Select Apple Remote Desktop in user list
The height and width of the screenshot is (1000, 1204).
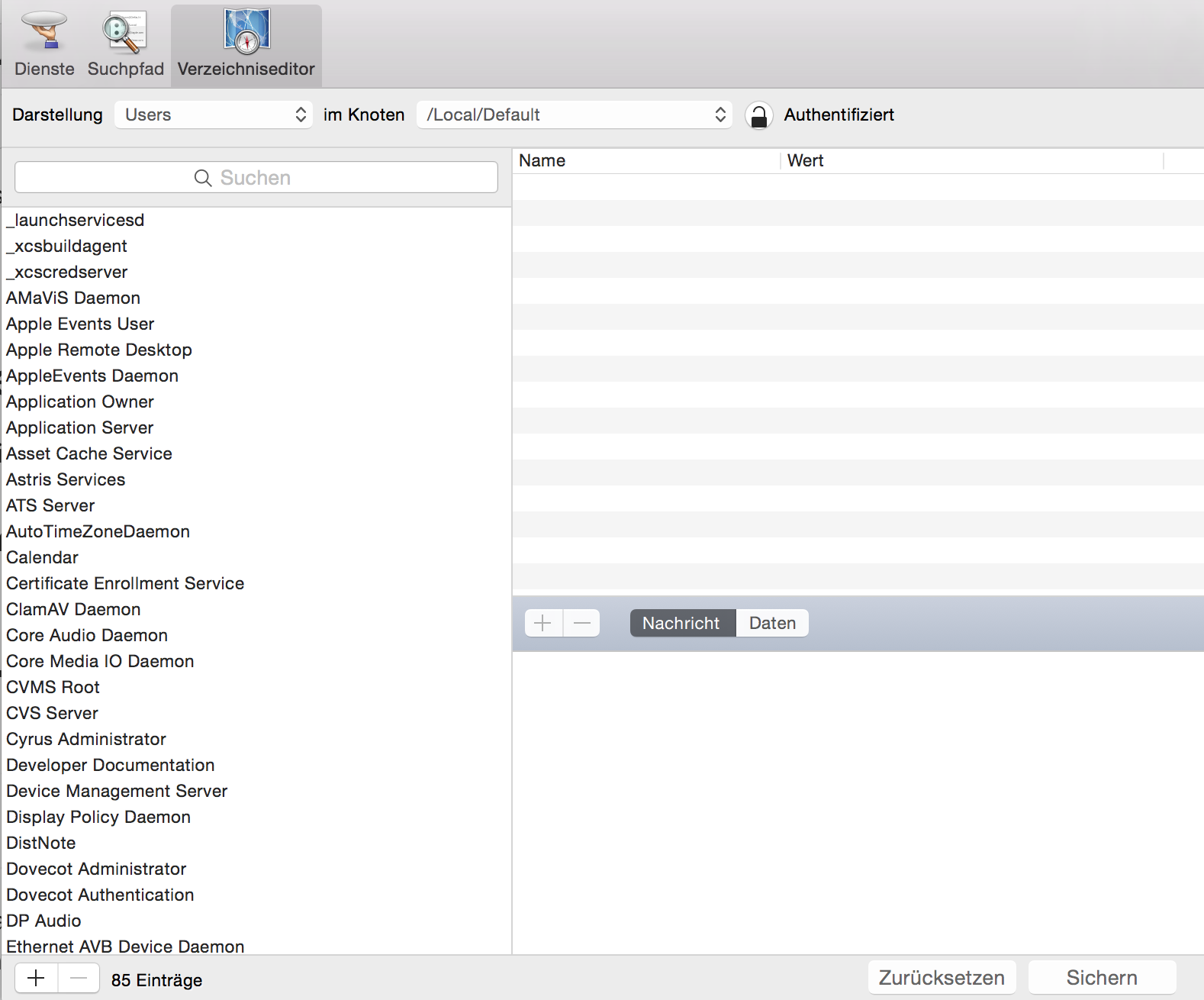tap(99, 350)
